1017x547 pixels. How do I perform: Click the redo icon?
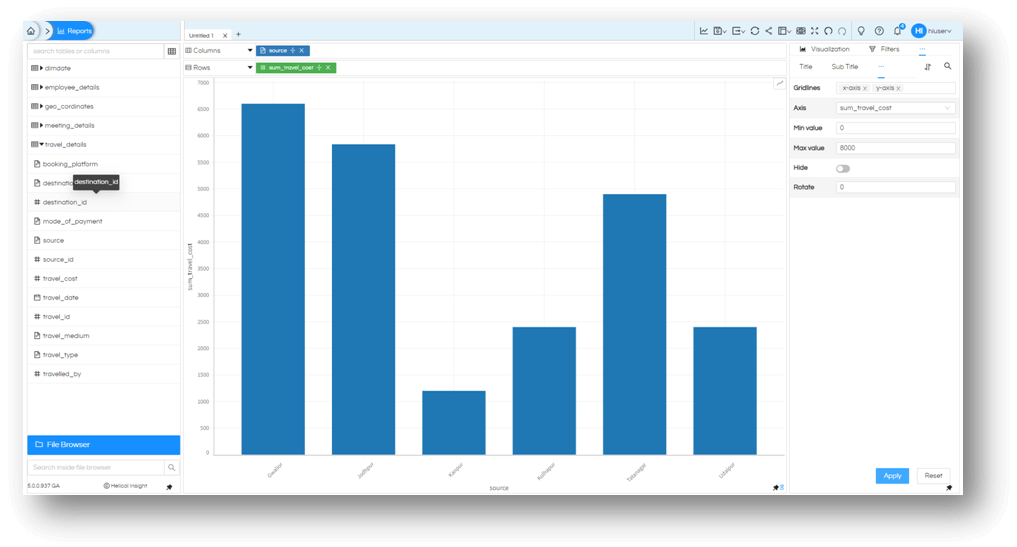click(x=842, y=30)
